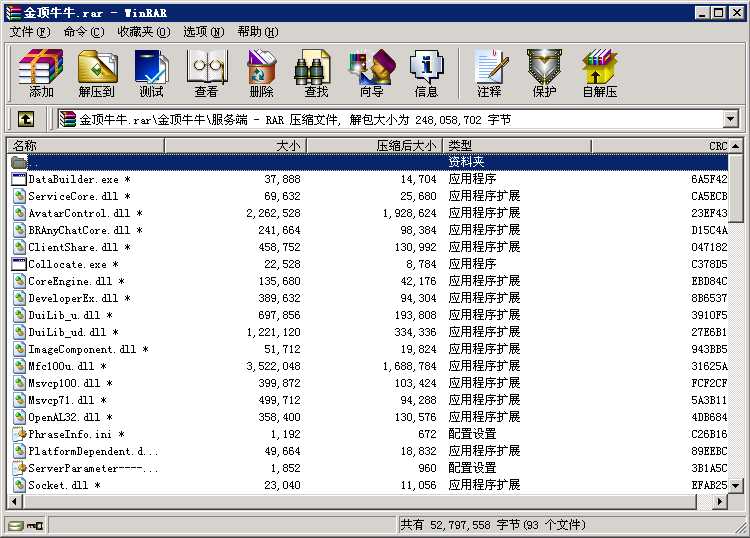Click the drive and key status bar icon
Image resolution: width=750 pixels, height=538 pixels.
pyautogui.click(x=26, y=526)
